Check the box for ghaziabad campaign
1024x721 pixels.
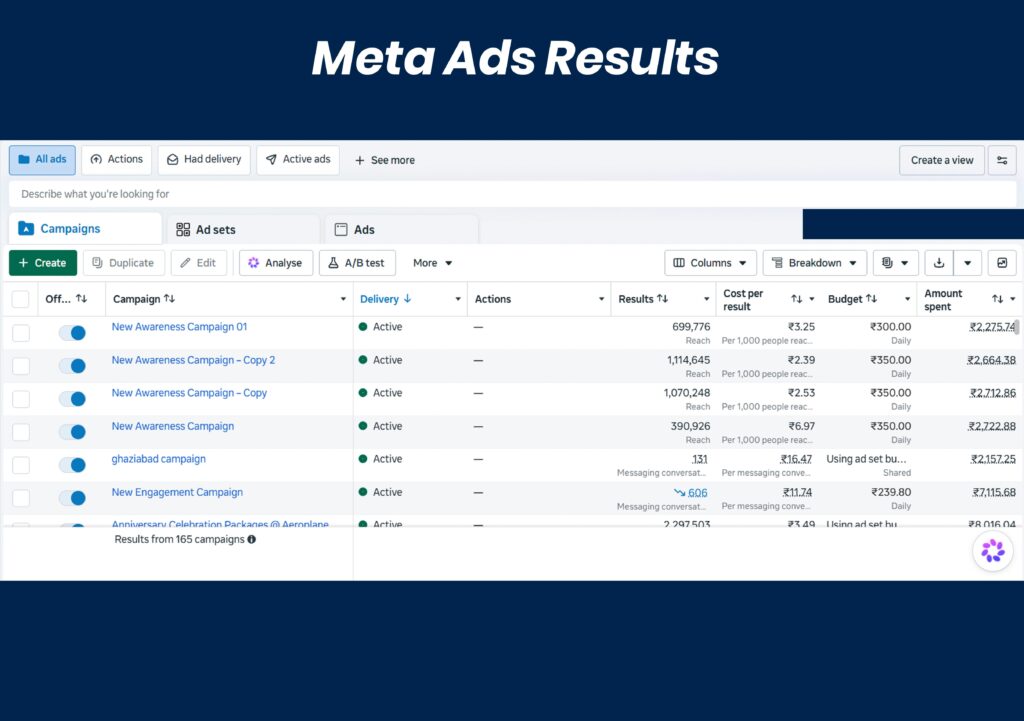click(x=21, y=465)
